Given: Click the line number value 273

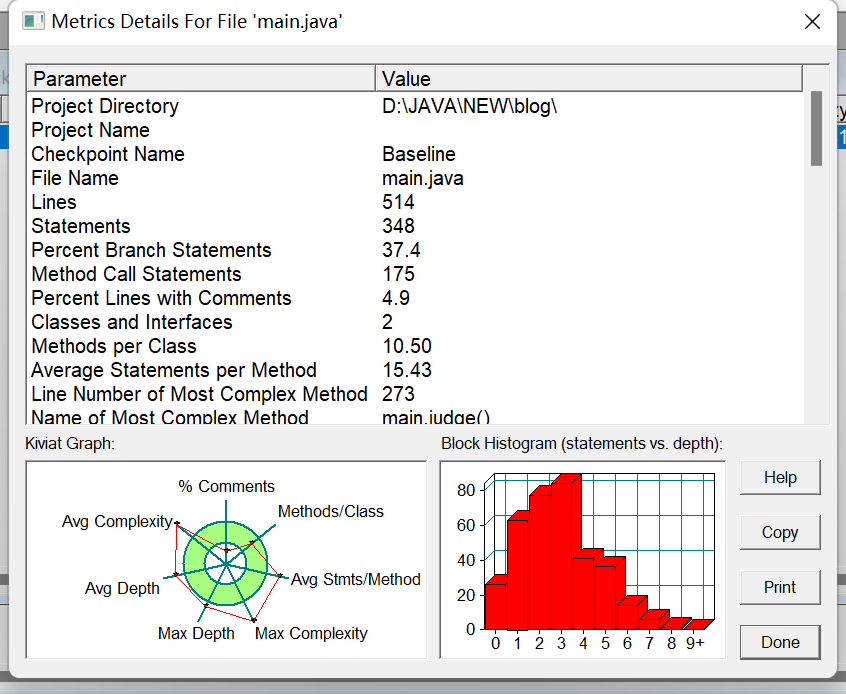Looking at the screenshot, I should click(x=398, y=394).
